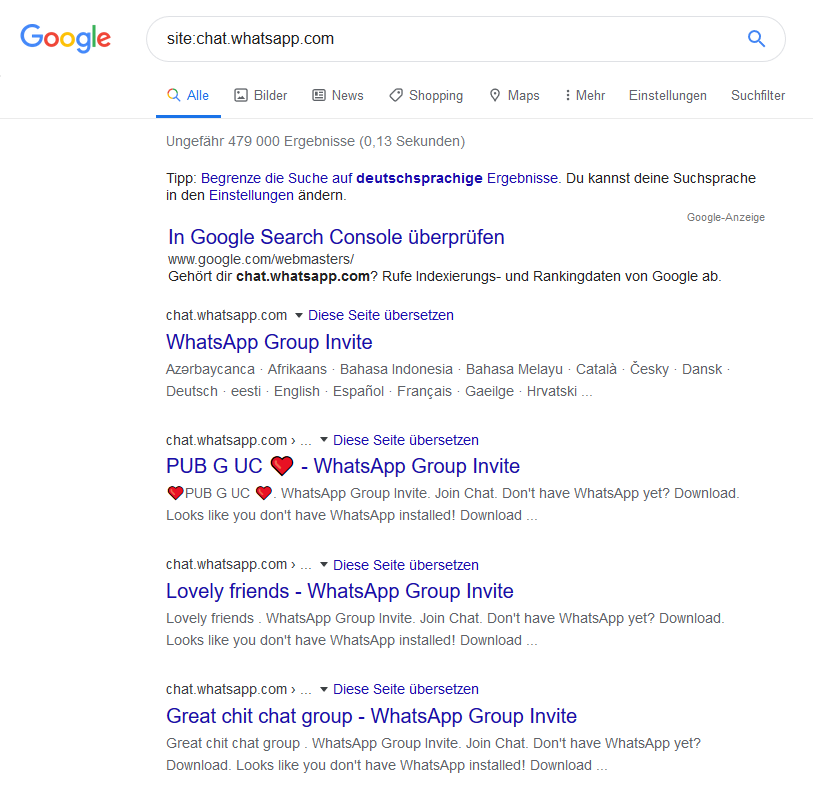The image size is (813, 790).
Task: Expand dropdown arrow for PUB G UC result
Action: pyautogui.click(x=324, y=440)
